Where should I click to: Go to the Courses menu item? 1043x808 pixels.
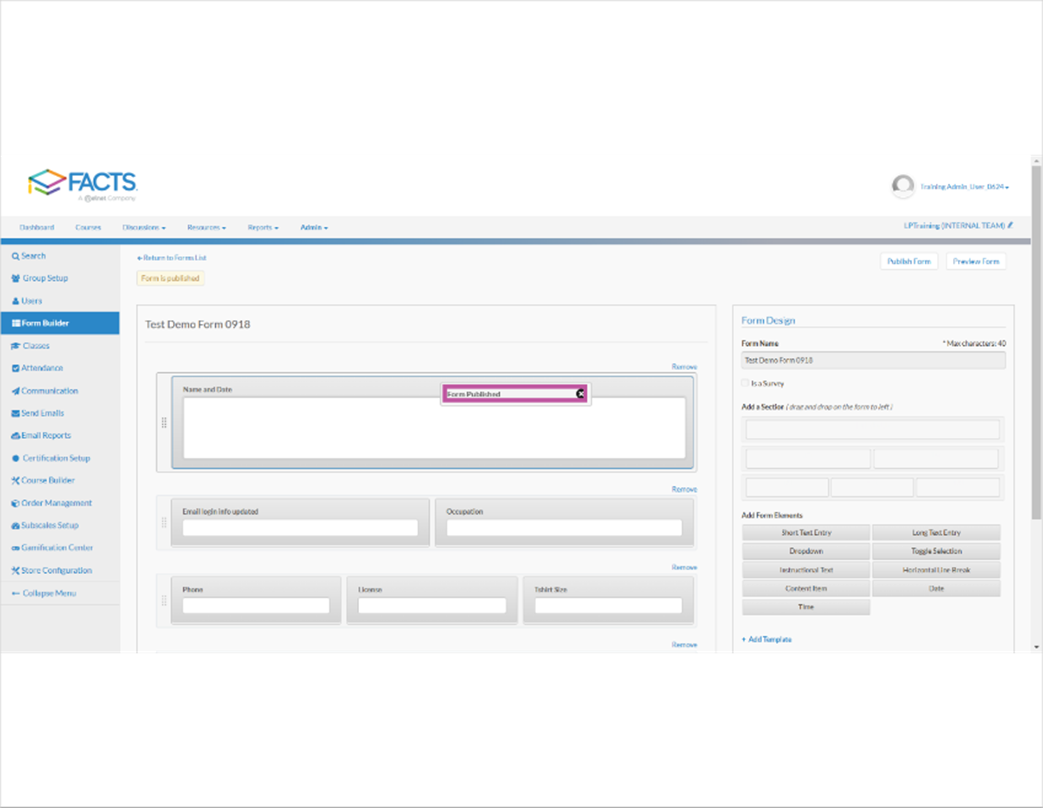coord(88,227)
